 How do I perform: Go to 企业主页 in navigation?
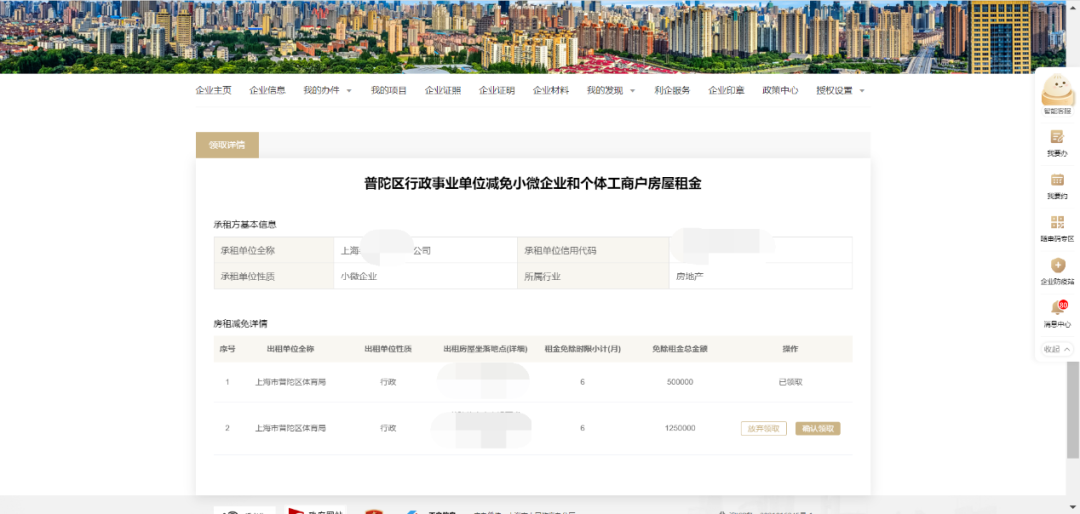(x=213, y=90)
